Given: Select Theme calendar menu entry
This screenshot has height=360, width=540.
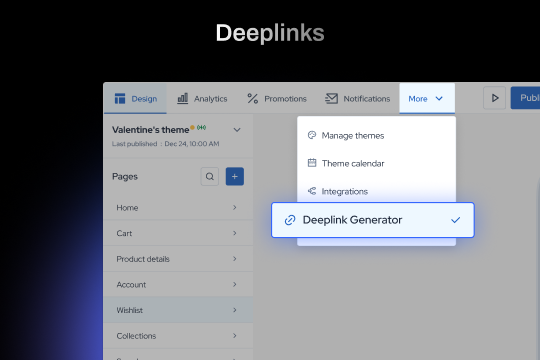Looking at the screenshot, I should pos(376,163).
